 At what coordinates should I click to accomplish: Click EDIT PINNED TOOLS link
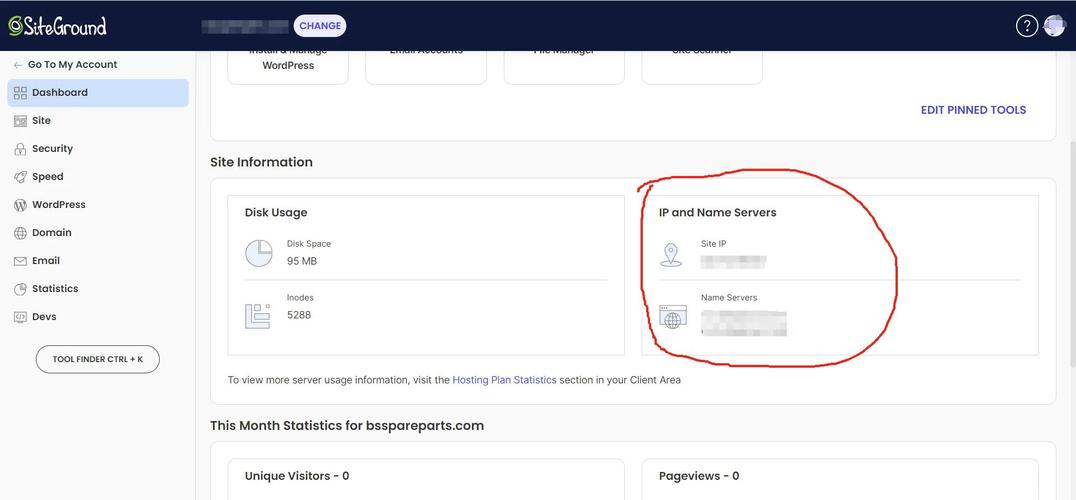(973, 110)
